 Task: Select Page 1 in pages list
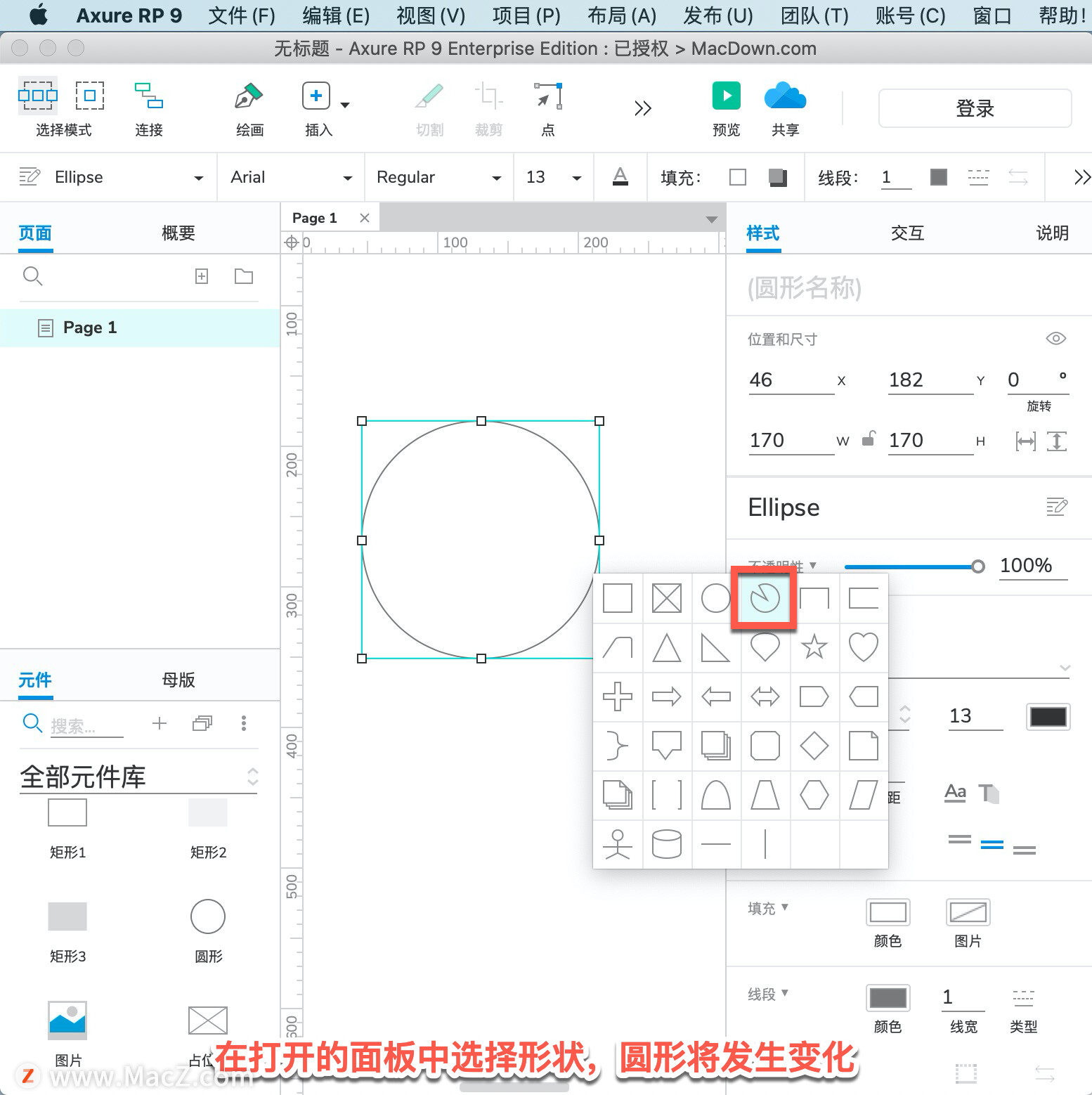140,328
